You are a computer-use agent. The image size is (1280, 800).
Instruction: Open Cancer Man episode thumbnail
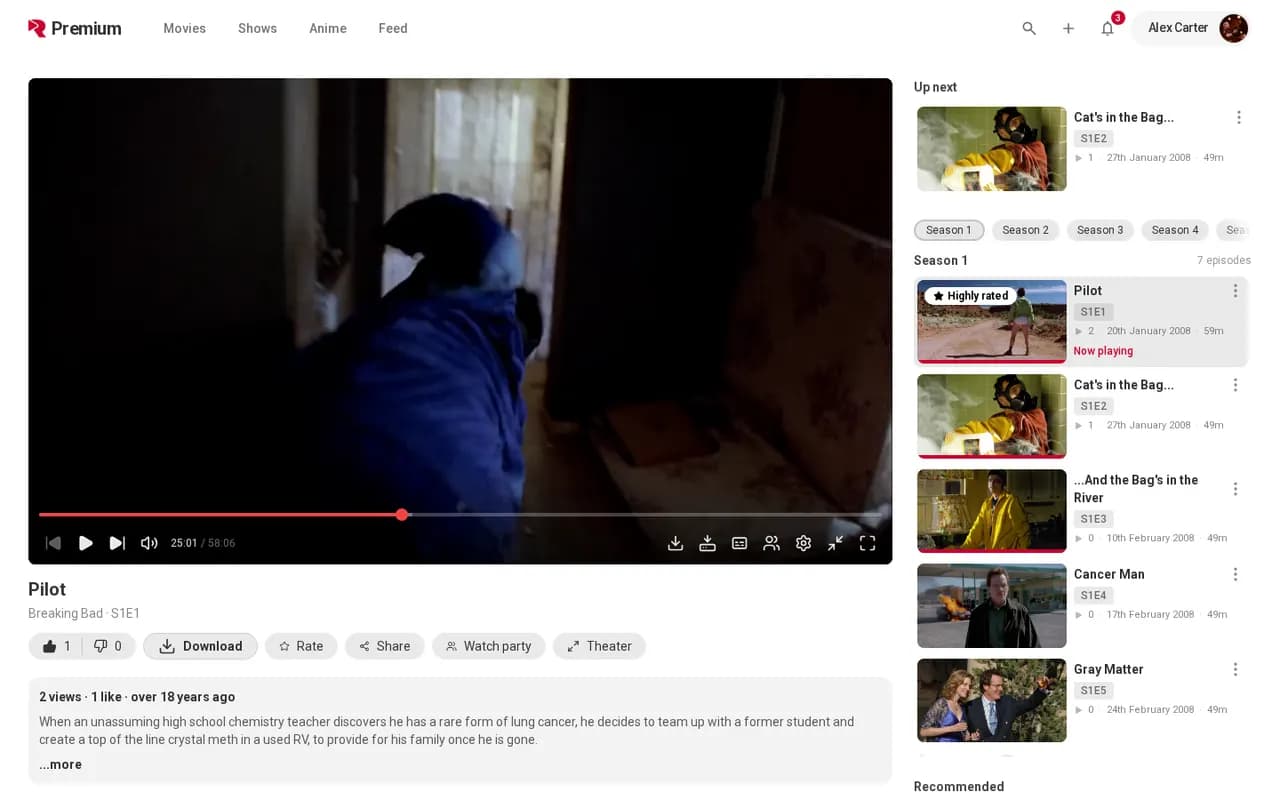tap(992, 606)
